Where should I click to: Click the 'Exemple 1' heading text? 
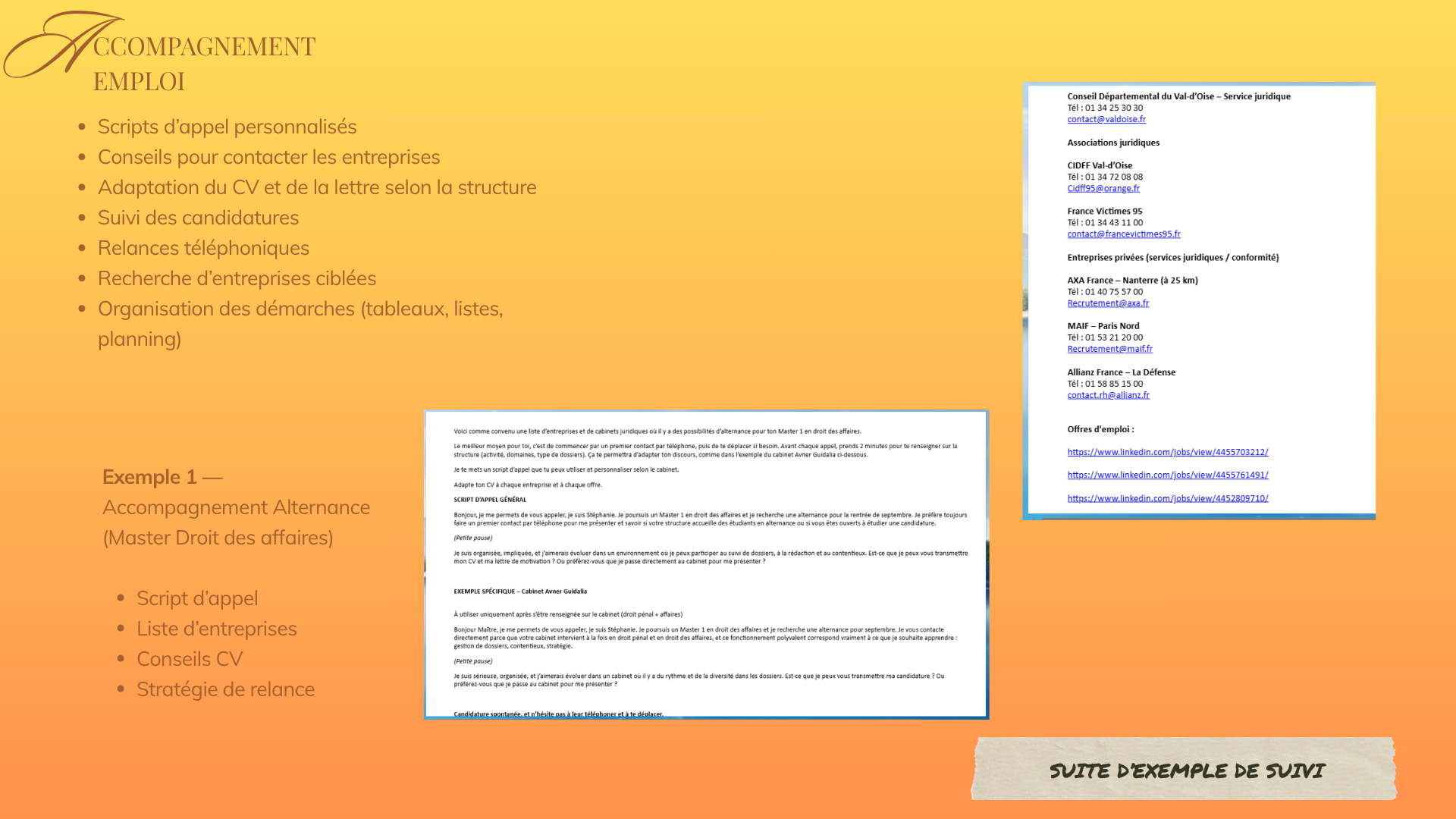pyautogui.click(x=149, y=477)
